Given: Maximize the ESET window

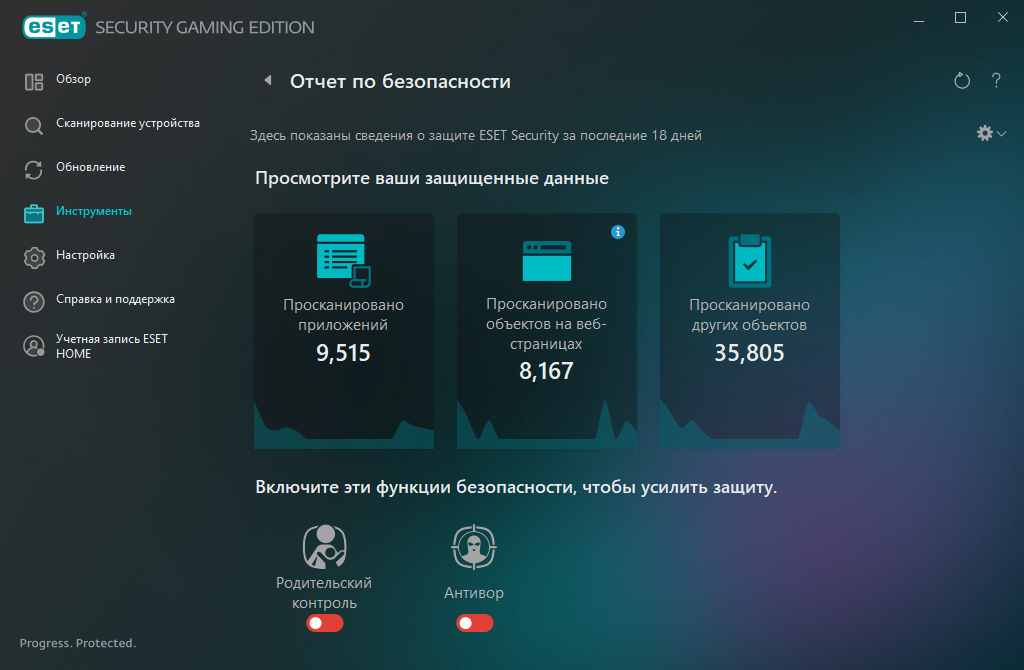Looking at the screenshot, I should tap(960, 18).
